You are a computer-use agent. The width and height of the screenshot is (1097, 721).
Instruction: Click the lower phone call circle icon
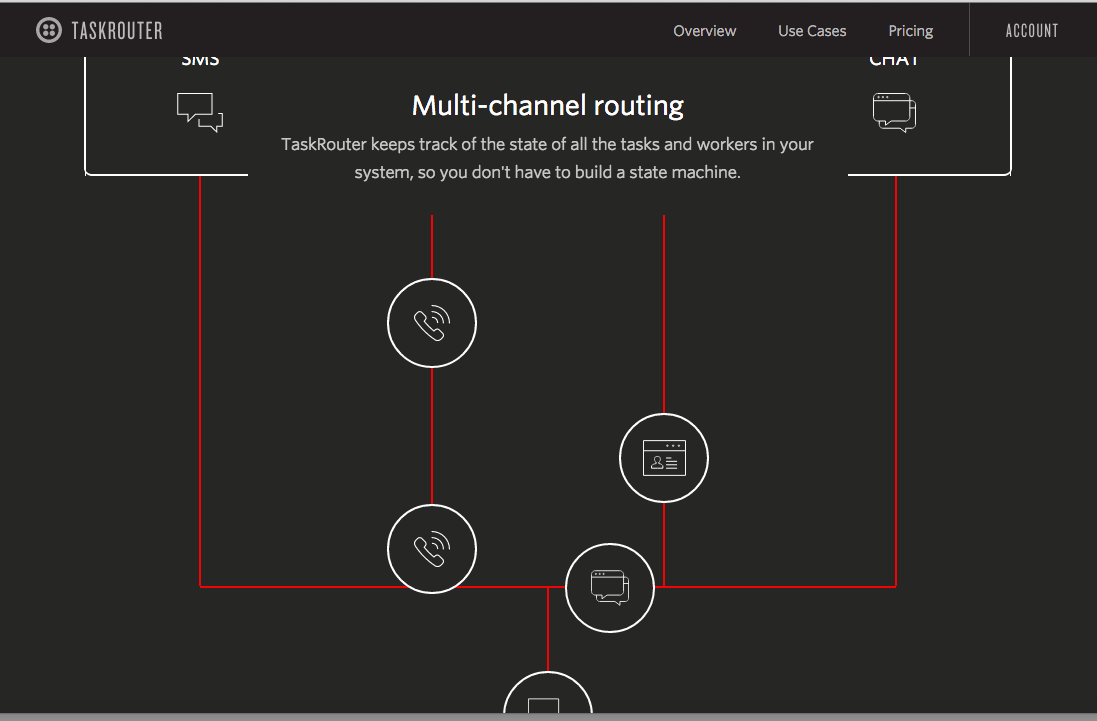tap(432, 549)
